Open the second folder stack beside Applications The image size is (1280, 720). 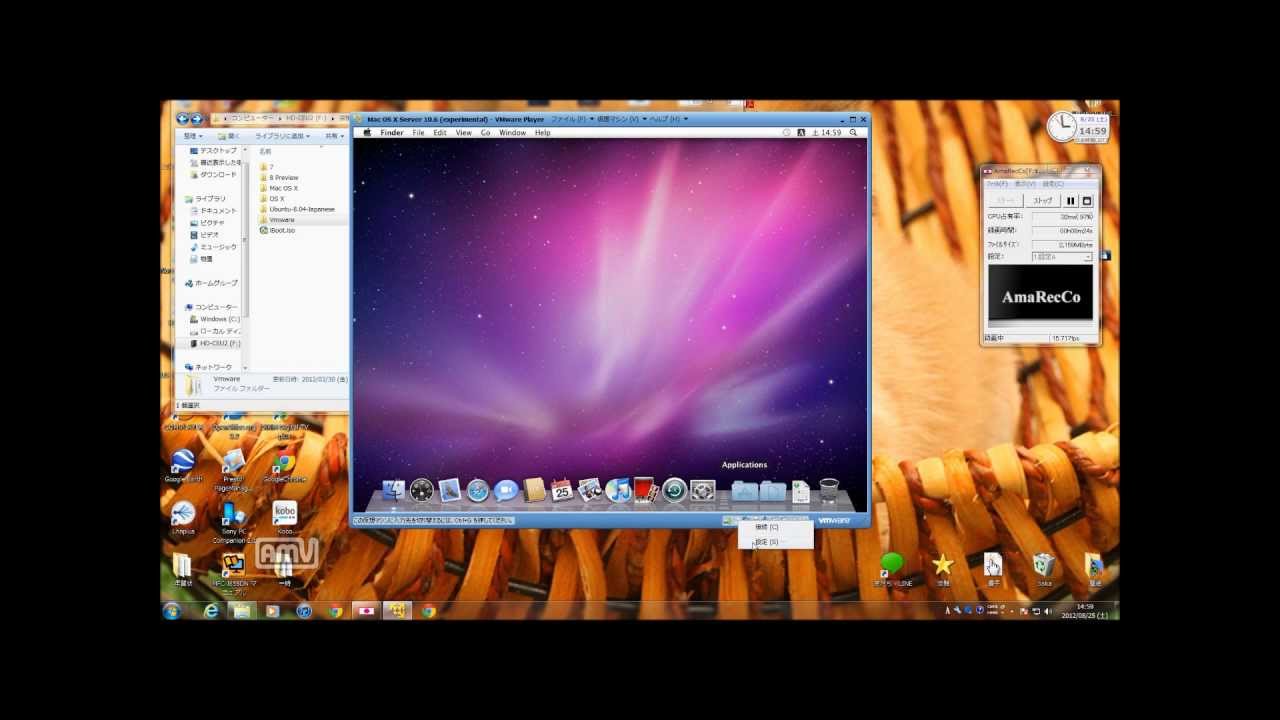pyautogui.click(x=773, y=490)
